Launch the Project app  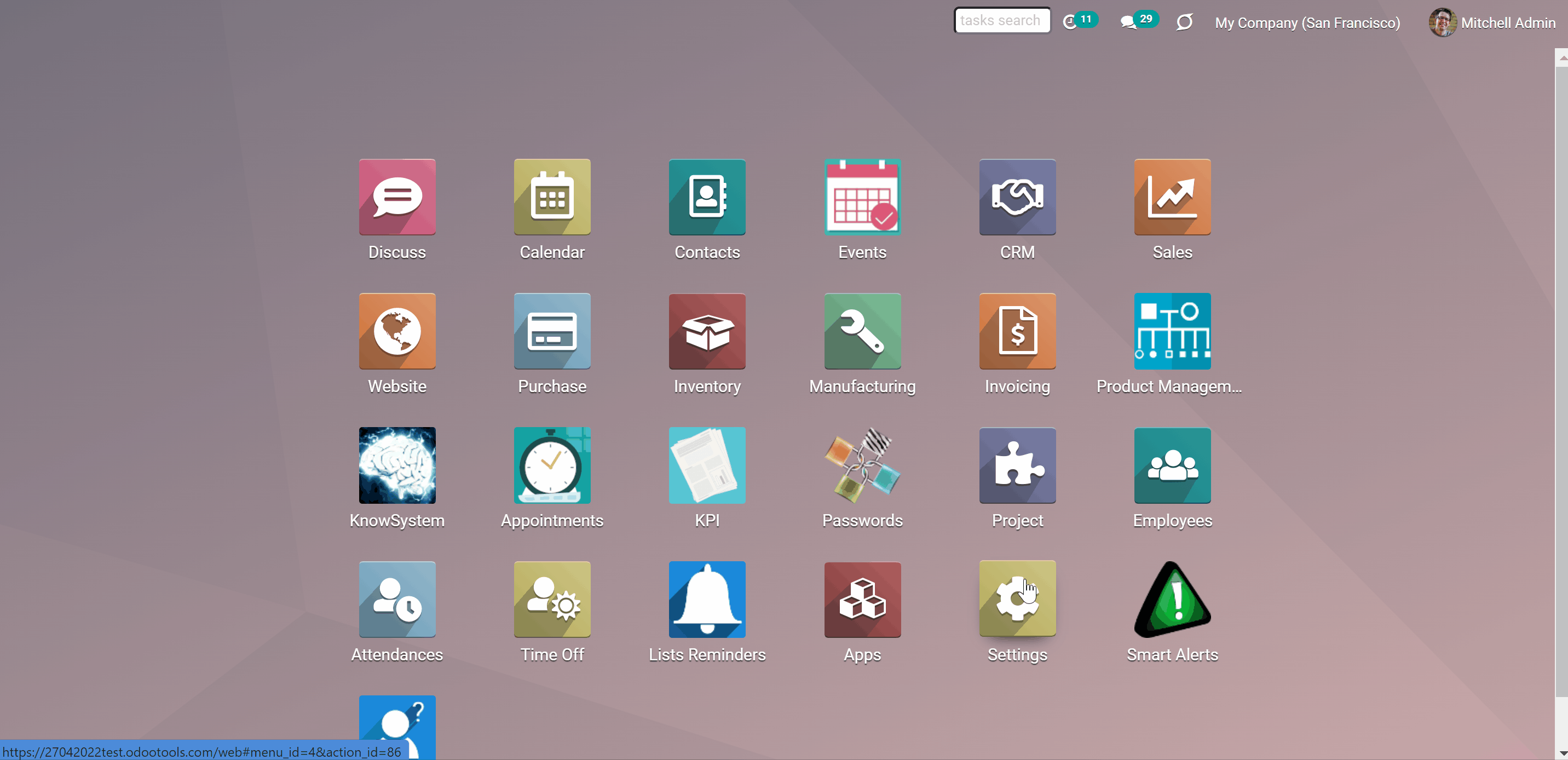[x=1017, y=465]
